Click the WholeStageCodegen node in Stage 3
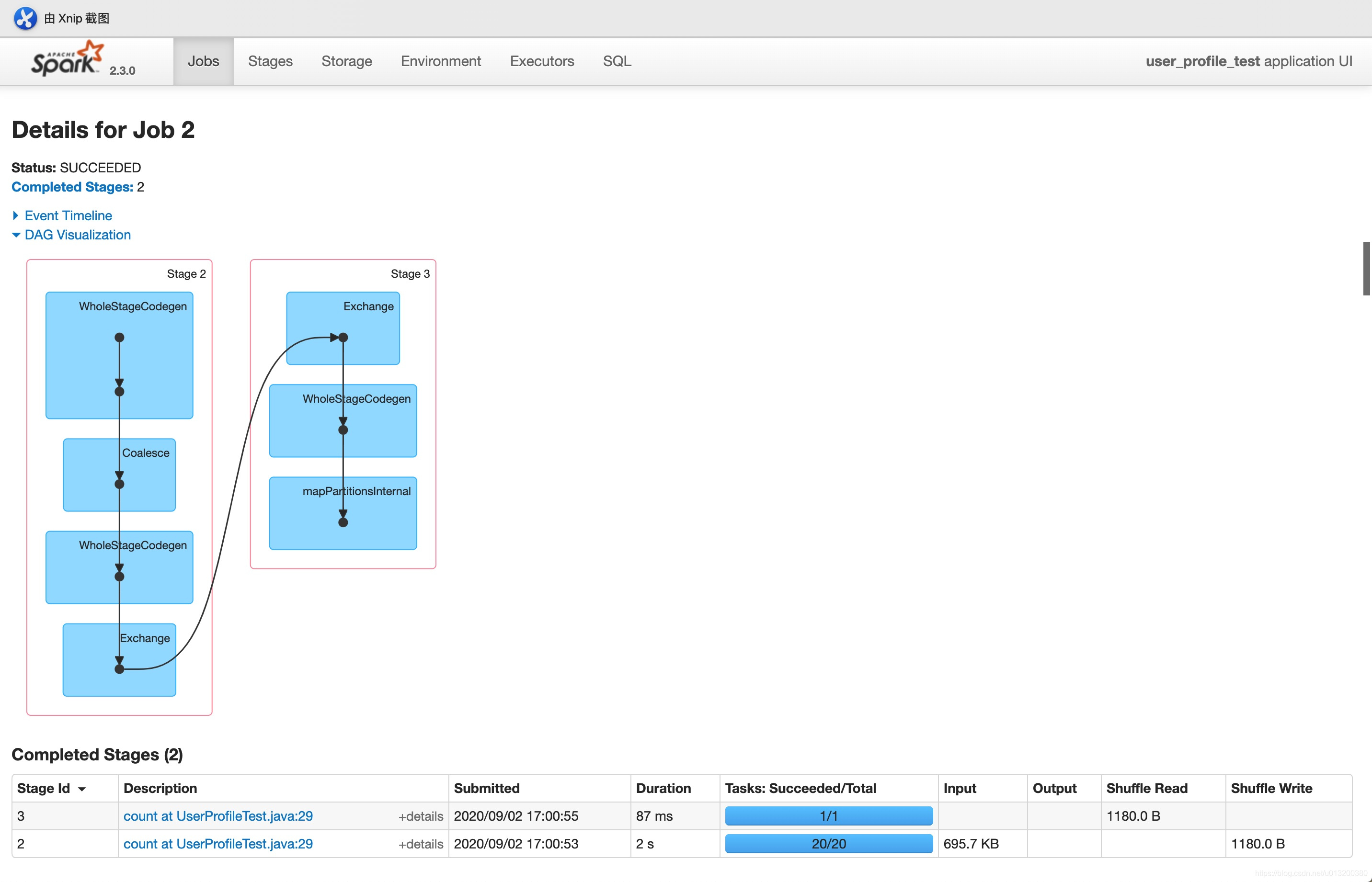This screenshot has width=1372, height=882. pos(343,420)
